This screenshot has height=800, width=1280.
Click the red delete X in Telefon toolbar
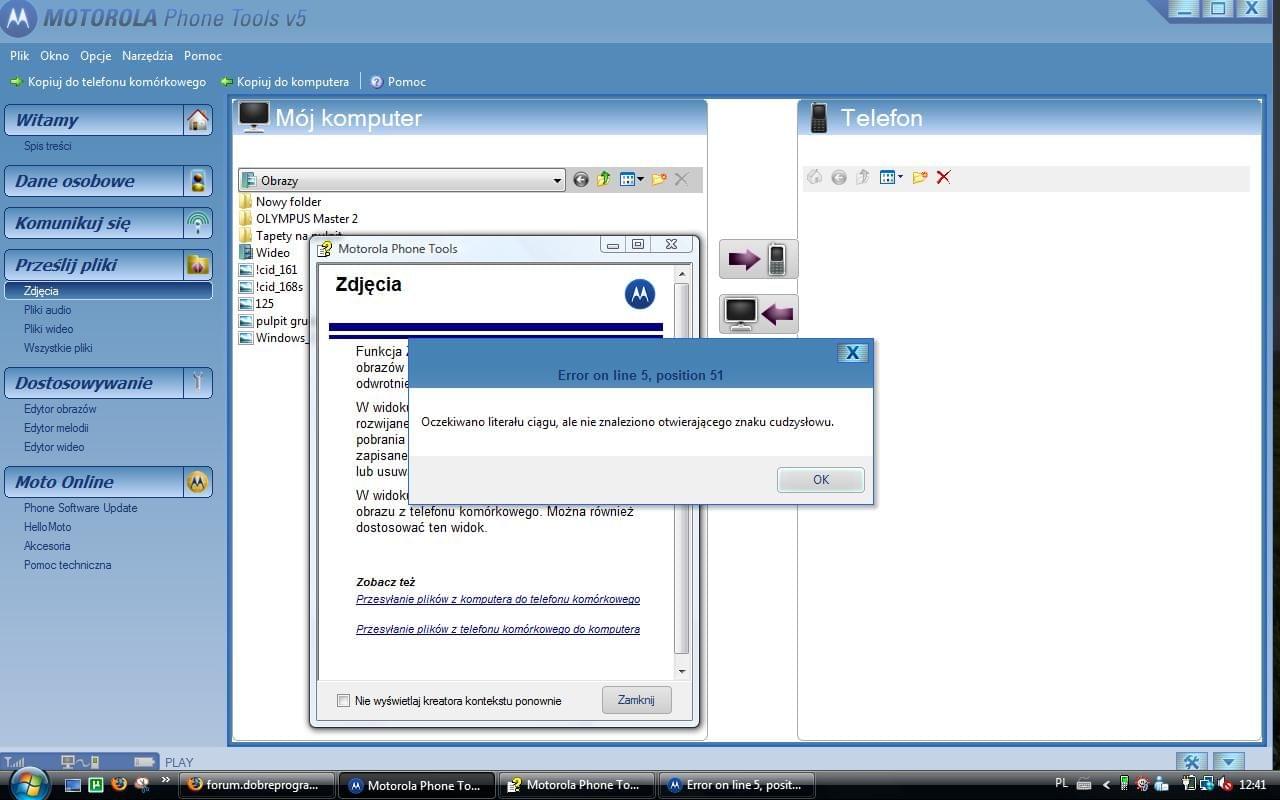tap(943, 178)
